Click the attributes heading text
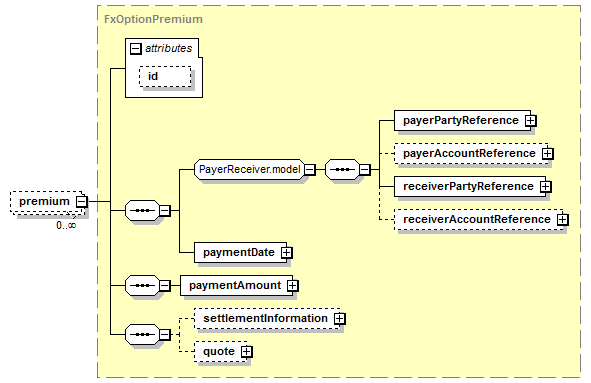The width and height of the screenshot is (591, 383). (168, 48)
